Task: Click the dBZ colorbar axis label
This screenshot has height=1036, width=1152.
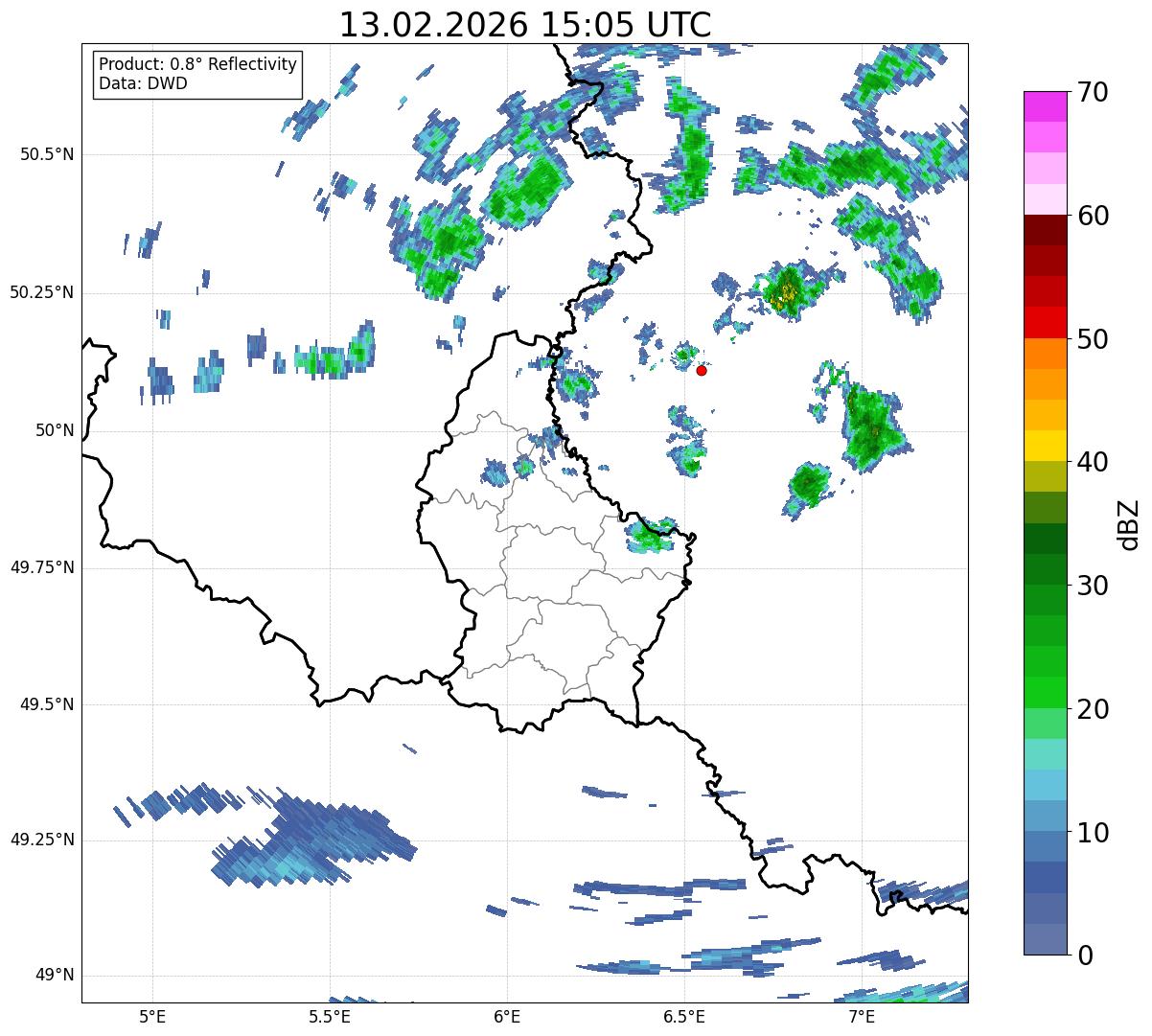Action: coord(1129,523)
